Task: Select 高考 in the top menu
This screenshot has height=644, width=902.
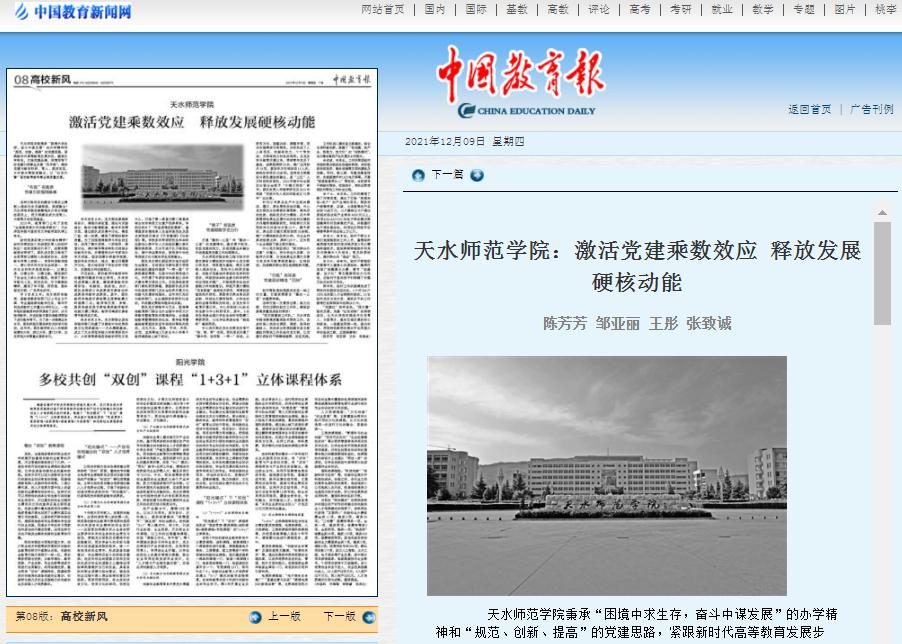Action: (640, 9)
